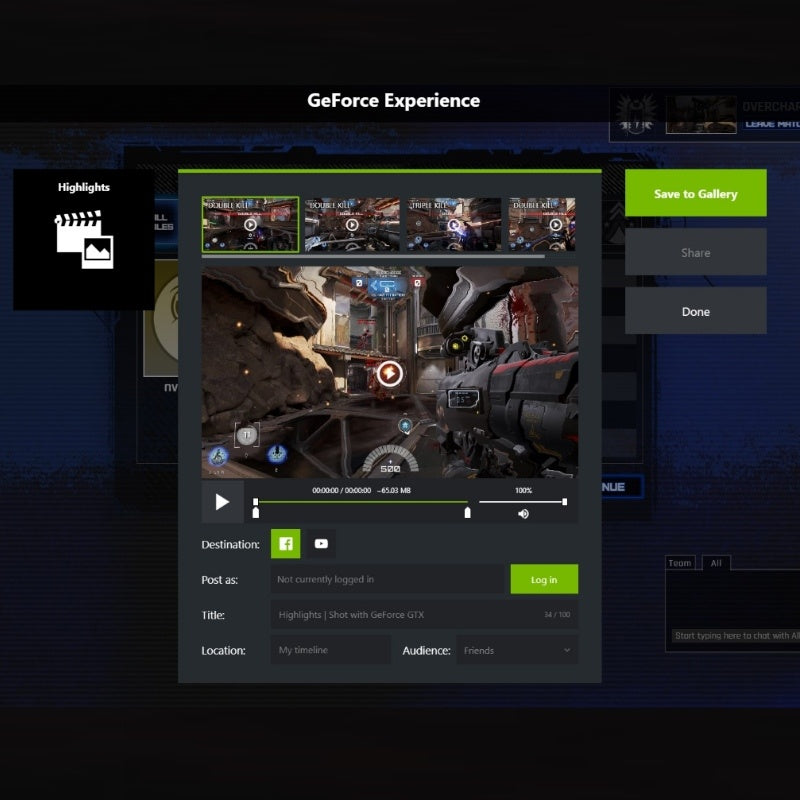Click the Title input field
Screen dimensions: 800x800
424,615
